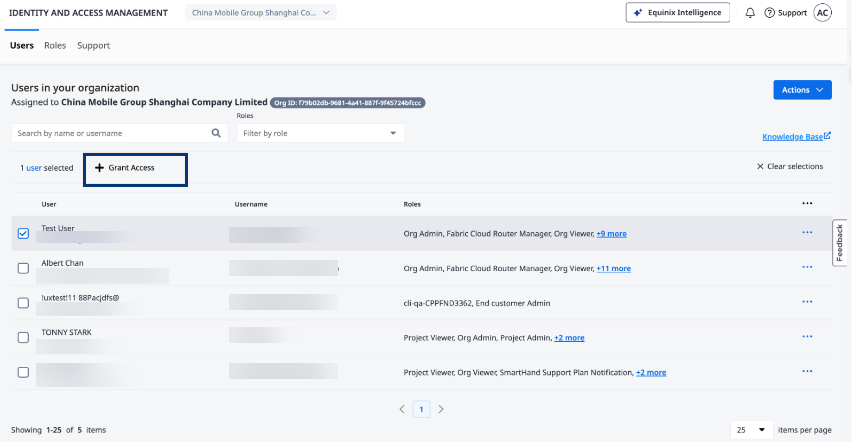The width and height of the screenshot is (853, 442).
Task: Show +2 more roles for SmartHand Support user
Action: 651,373
